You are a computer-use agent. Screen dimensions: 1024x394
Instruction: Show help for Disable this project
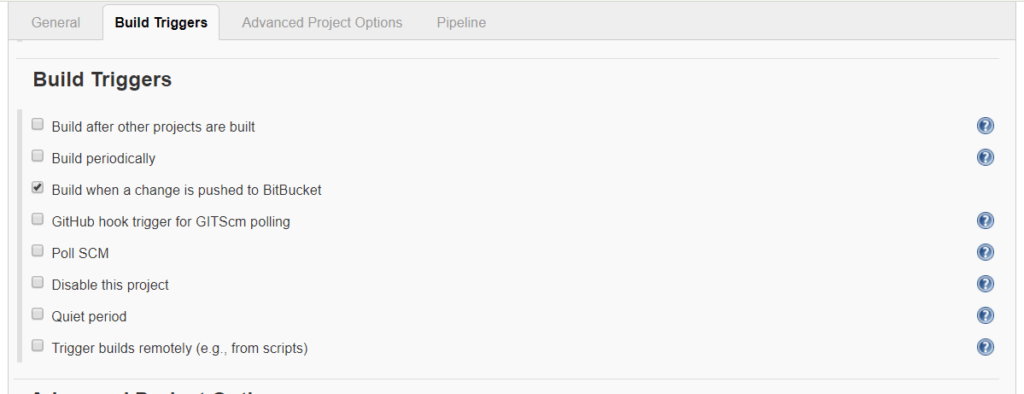[985, 284]
